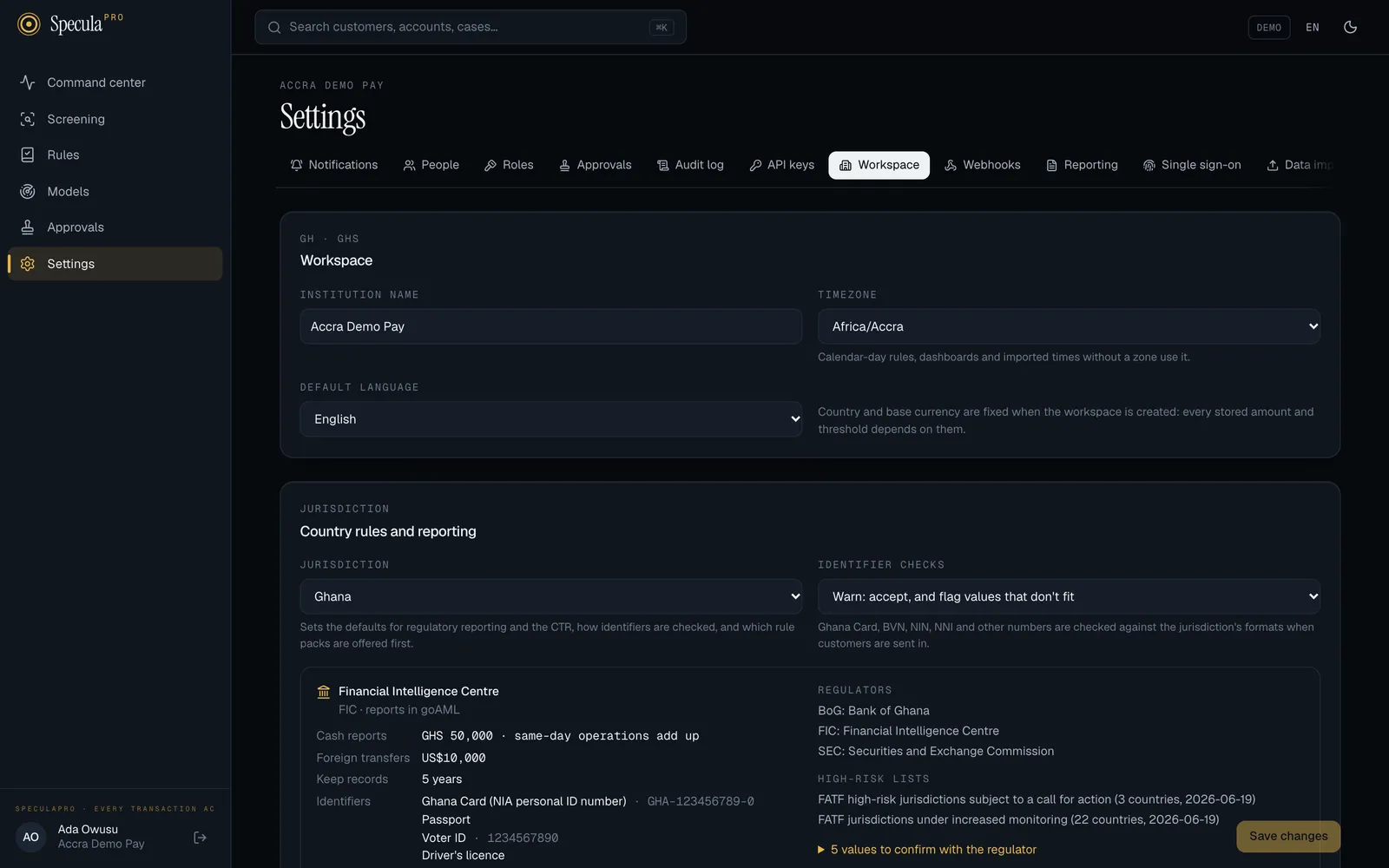Click the 5 years keep records value
This screenshot has height=868, width=1389.
(442, 779)
